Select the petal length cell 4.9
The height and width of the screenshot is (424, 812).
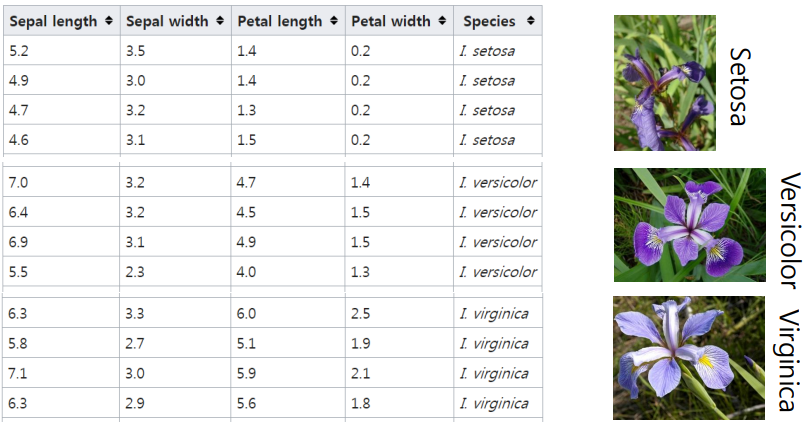288,242
